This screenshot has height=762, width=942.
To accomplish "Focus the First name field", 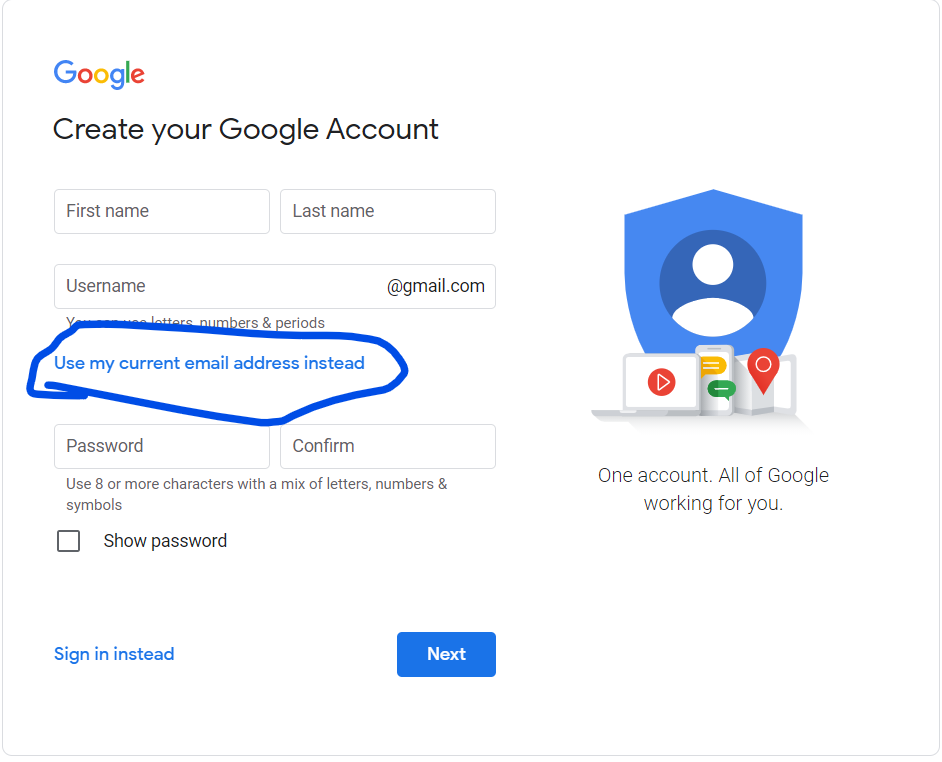I will click(162, 212).
